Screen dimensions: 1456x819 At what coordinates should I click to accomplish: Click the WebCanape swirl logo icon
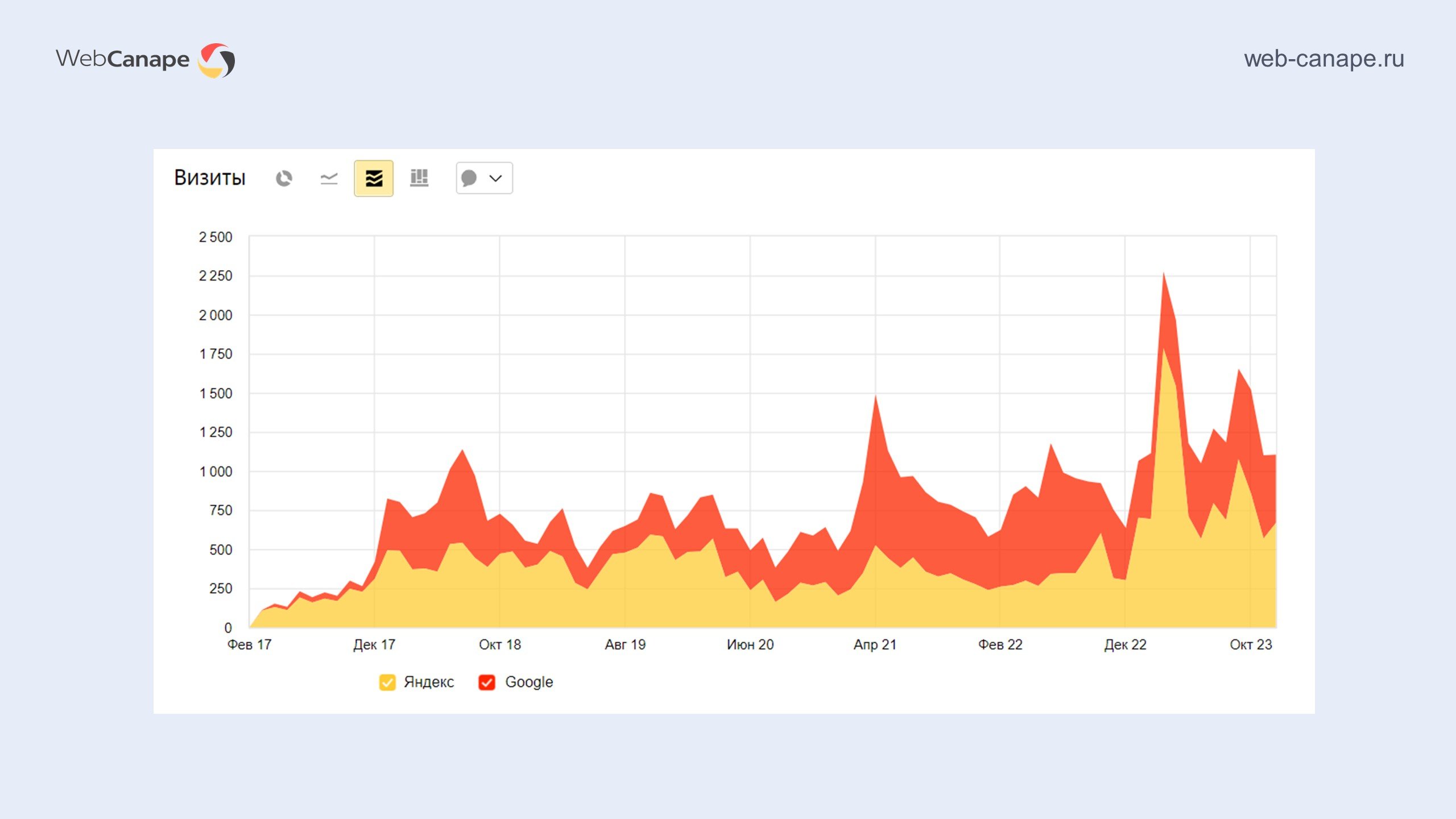coord(217,60)
